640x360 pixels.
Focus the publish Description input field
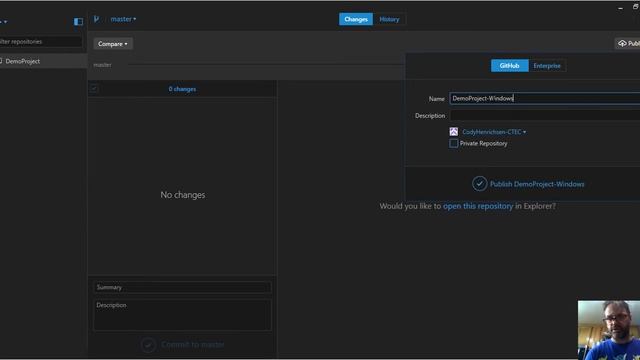pyautogui.click(x=545, y=116)
